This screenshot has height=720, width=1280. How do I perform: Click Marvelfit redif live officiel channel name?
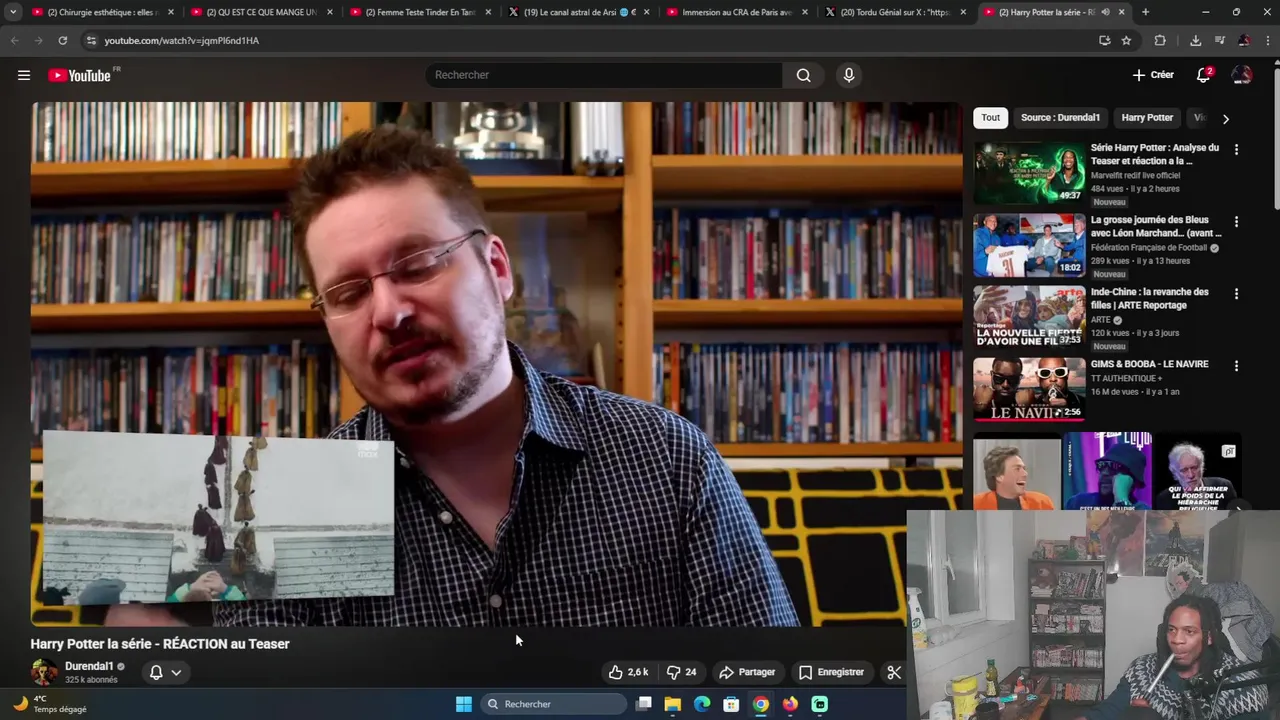(x=1135, y=175)
